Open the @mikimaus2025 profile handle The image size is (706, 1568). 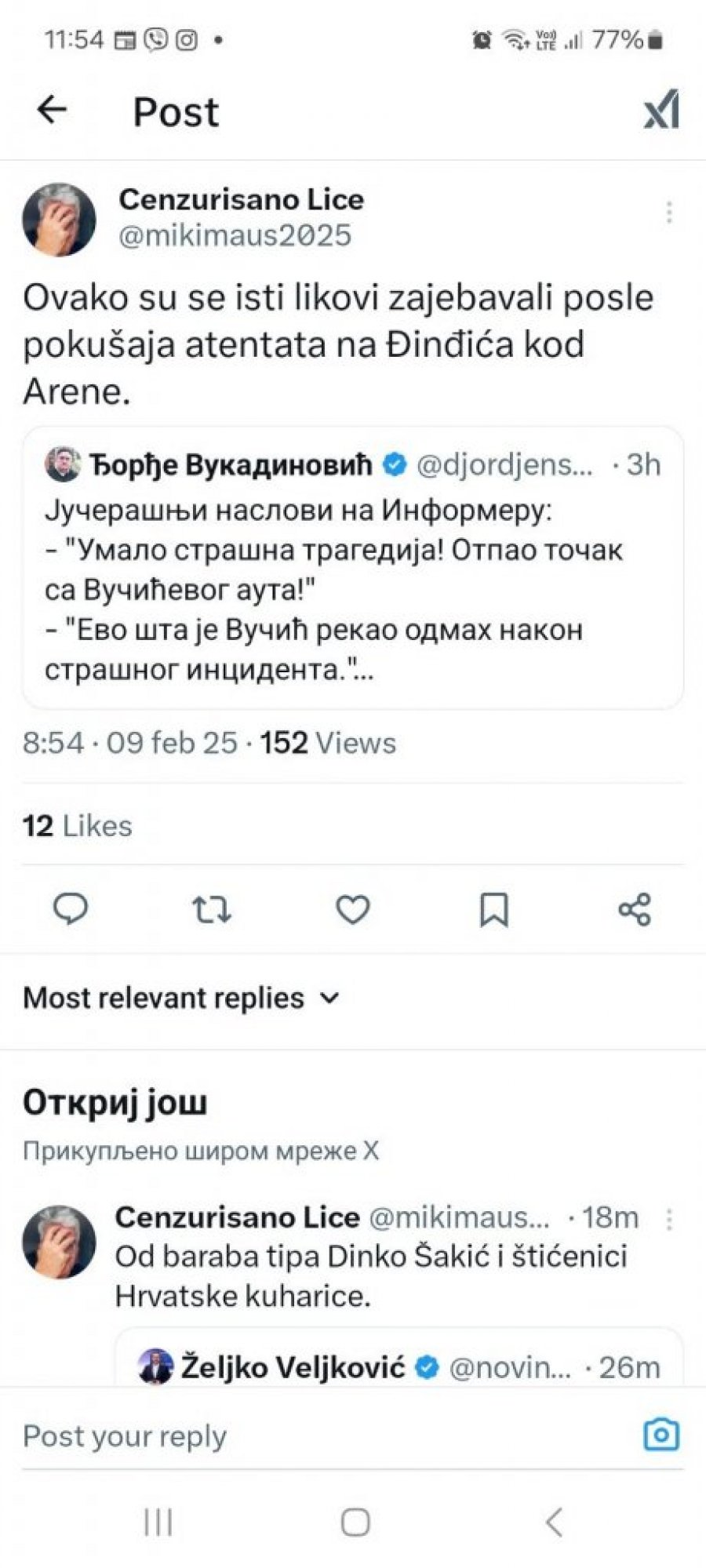235,235
